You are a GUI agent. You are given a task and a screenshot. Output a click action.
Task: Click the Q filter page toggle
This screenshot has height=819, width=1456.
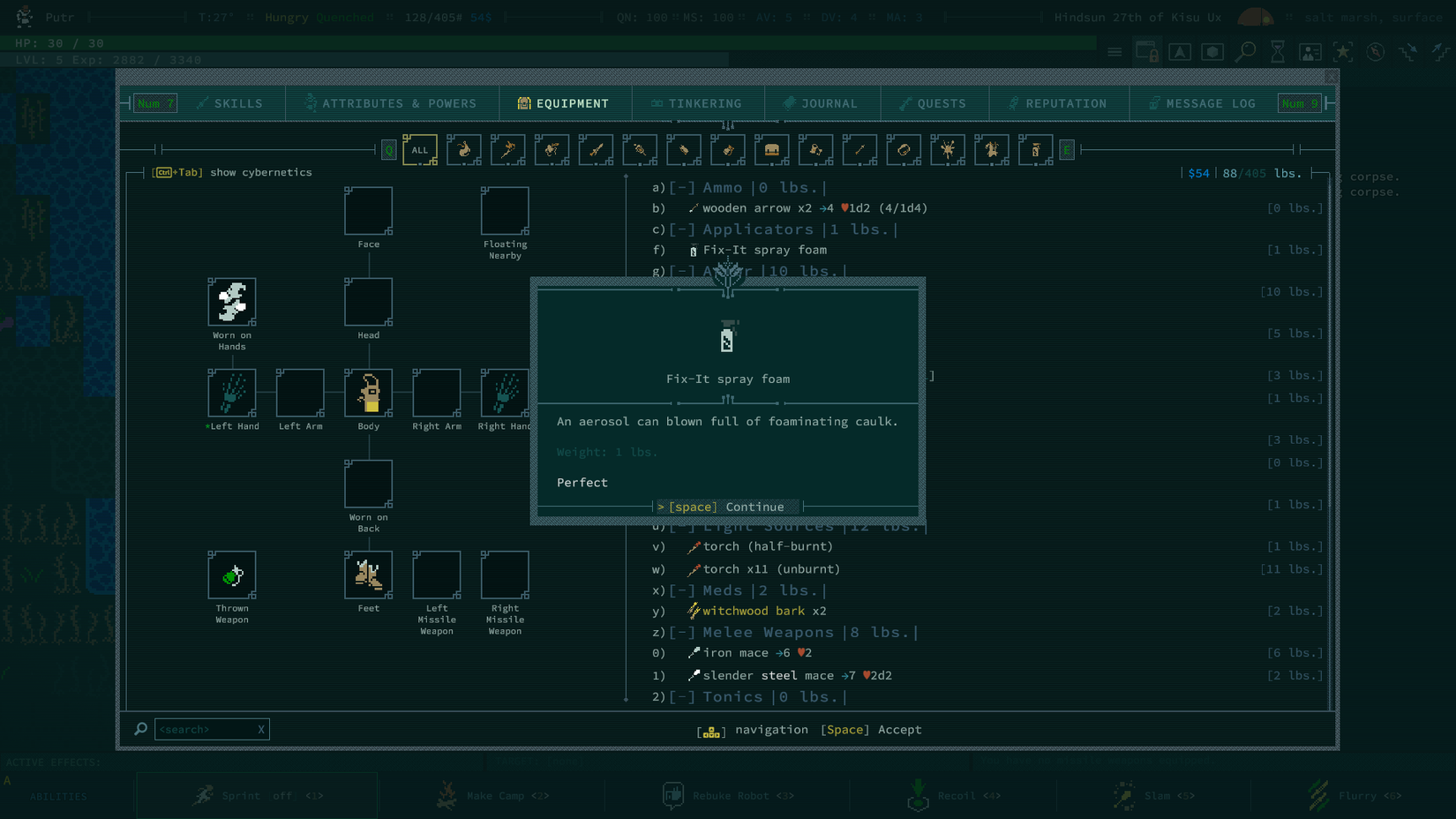(x=388, y=150)
